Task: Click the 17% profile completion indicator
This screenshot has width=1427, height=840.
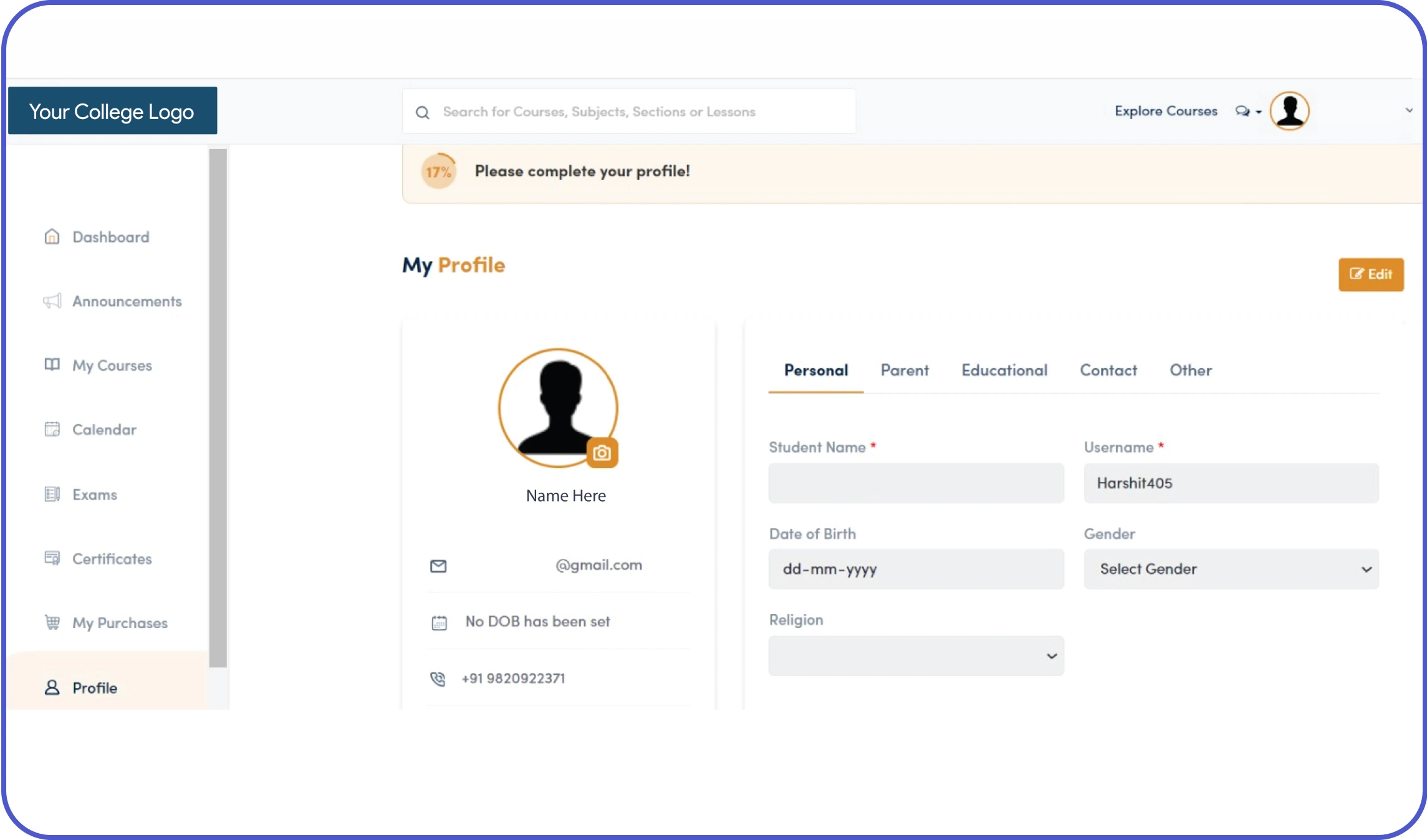Action: tap(438, 171)
